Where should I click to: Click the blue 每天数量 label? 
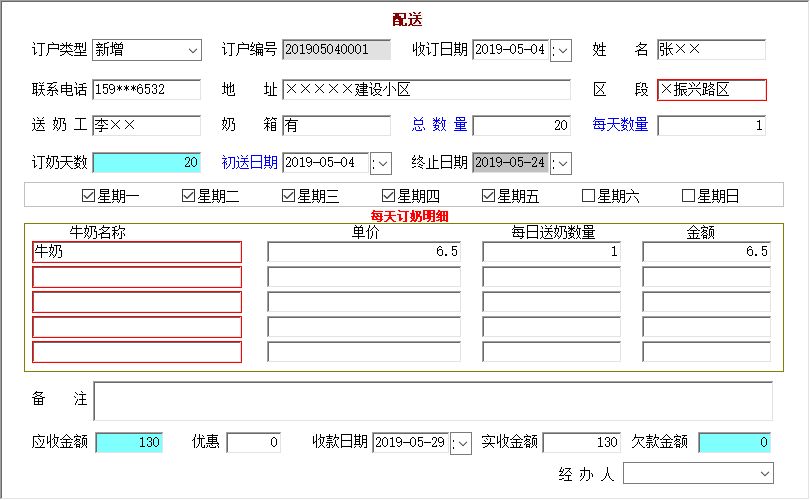[x=620, y=124]
